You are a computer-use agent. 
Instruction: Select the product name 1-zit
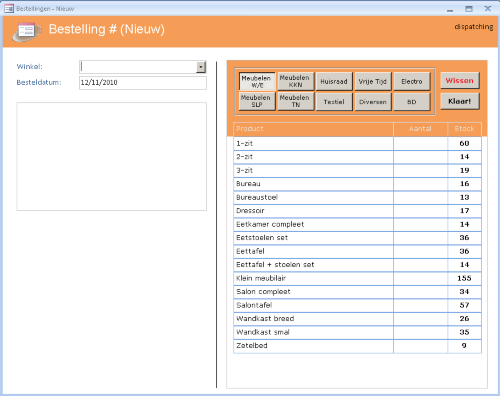(x=245, y=144)
